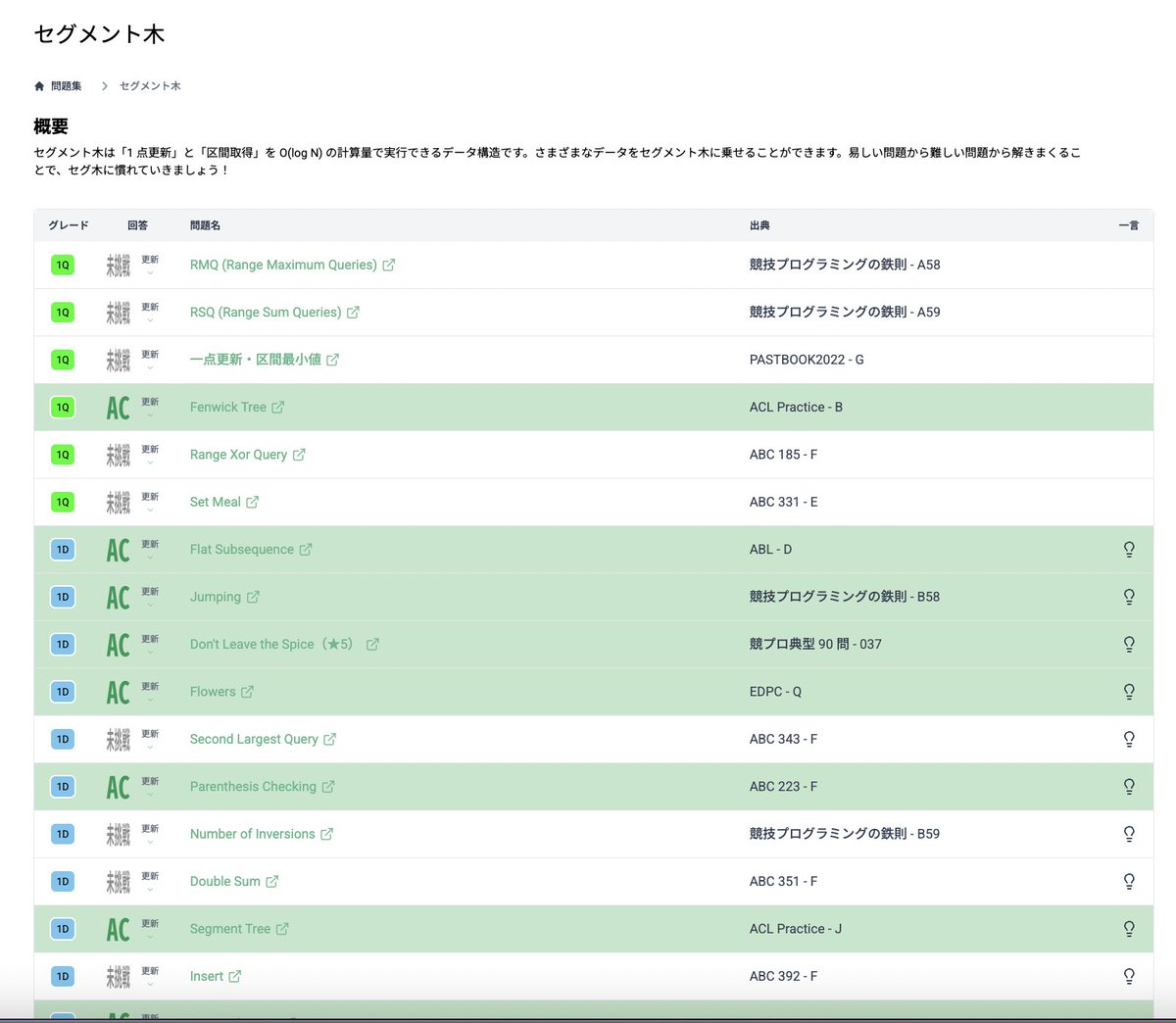Click the home icon in breadcrumb
1176x1023 pixels.
(39, 86)
